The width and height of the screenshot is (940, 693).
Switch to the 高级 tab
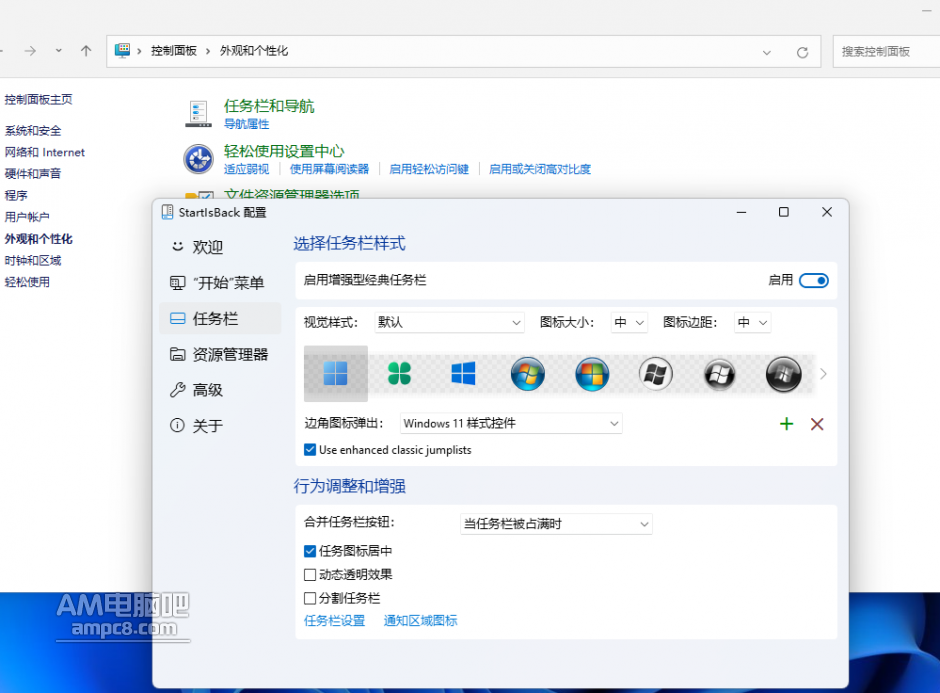(x=220, y=390)
